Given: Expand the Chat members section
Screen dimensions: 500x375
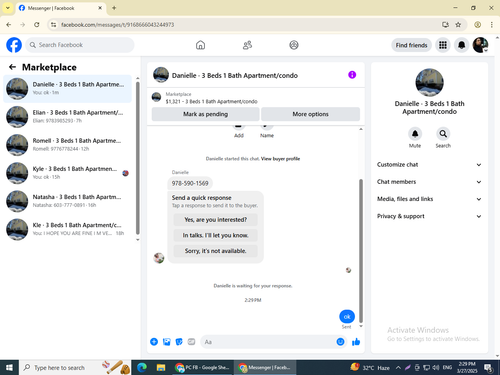Looking at the screenshot, I should pos(429,182).
